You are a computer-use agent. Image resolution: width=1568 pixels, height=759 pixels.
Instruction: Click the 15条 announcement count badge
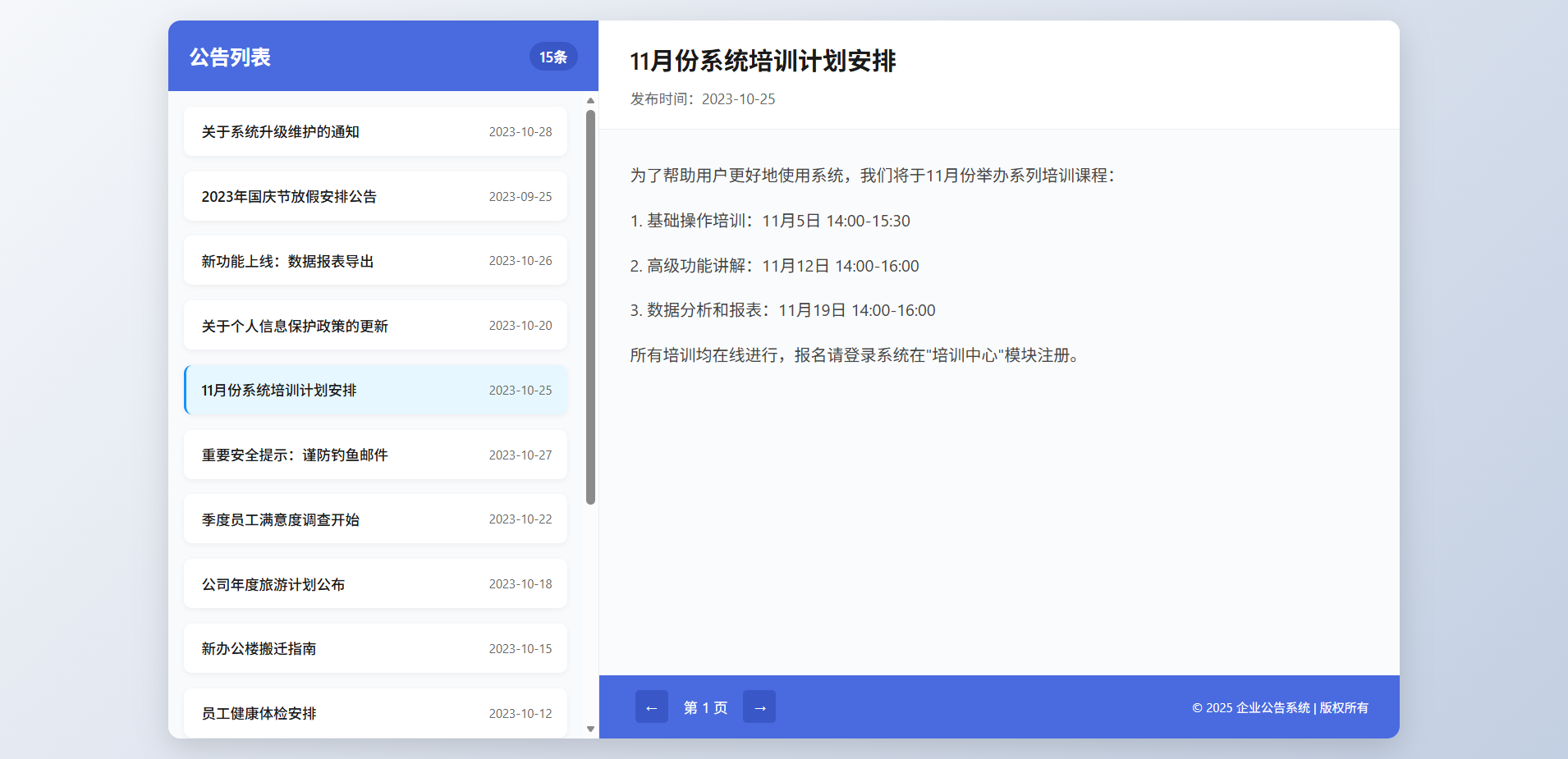(x=553, y=57)
